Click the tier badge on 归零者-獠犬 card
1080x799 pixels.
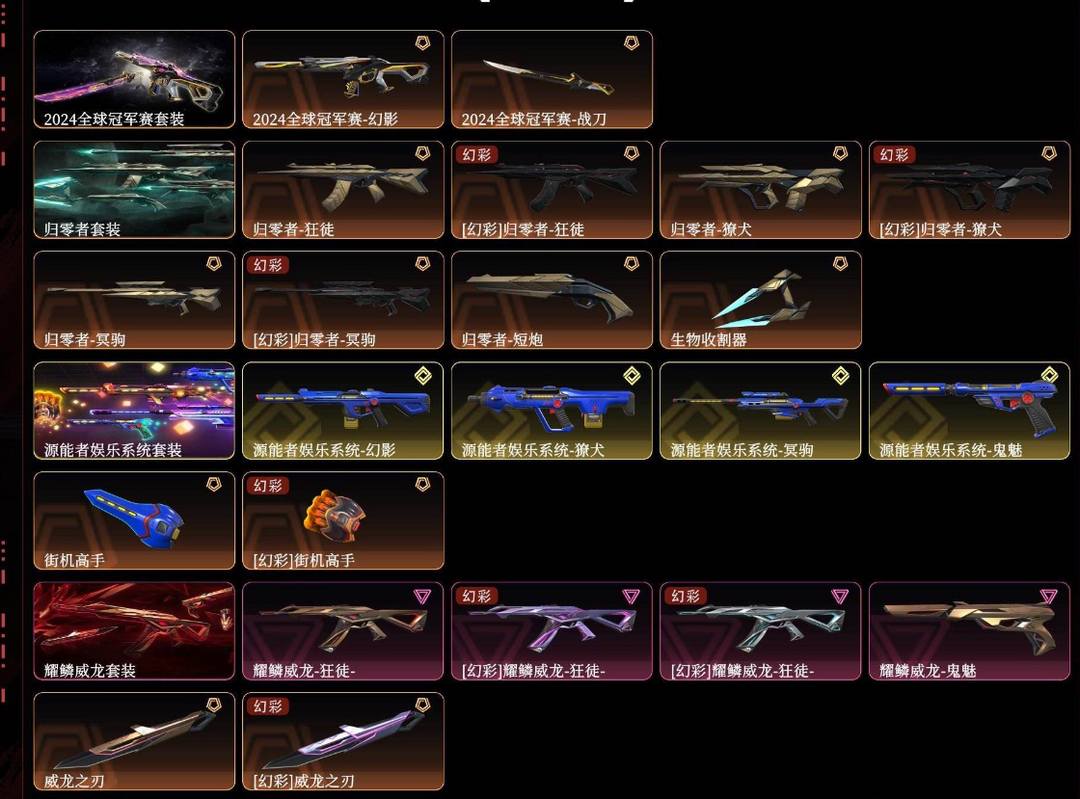[x=840, y=154]
